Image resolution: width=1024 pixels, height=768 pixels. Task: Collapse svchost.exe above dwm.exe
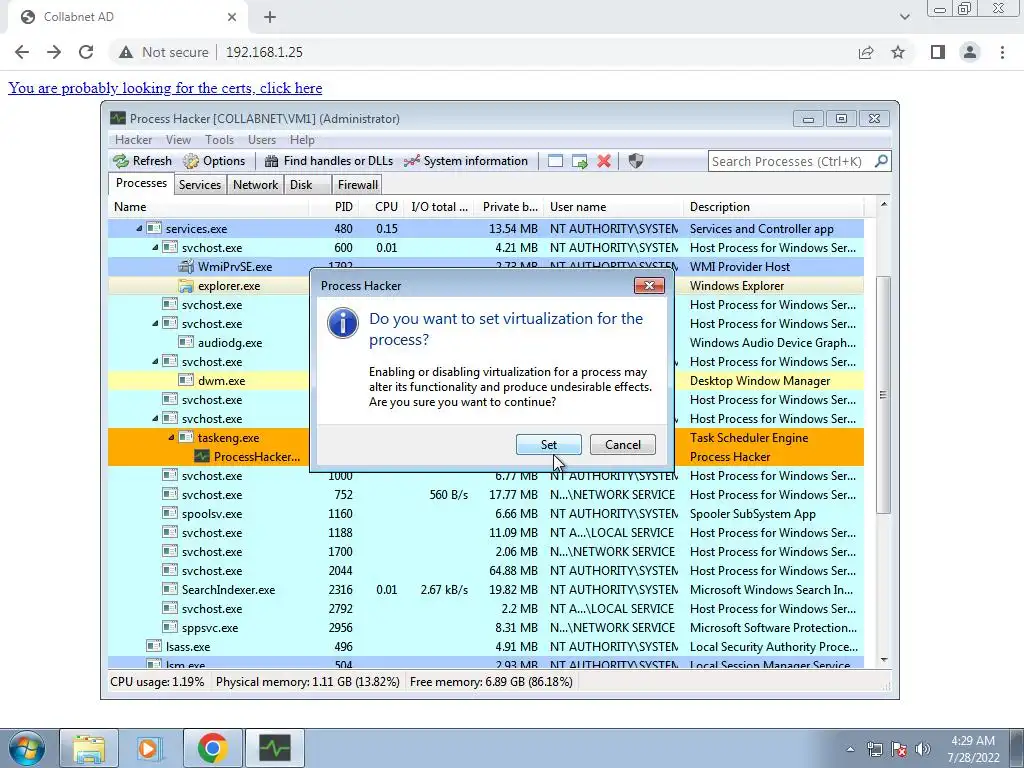click(x=155, y=362)
